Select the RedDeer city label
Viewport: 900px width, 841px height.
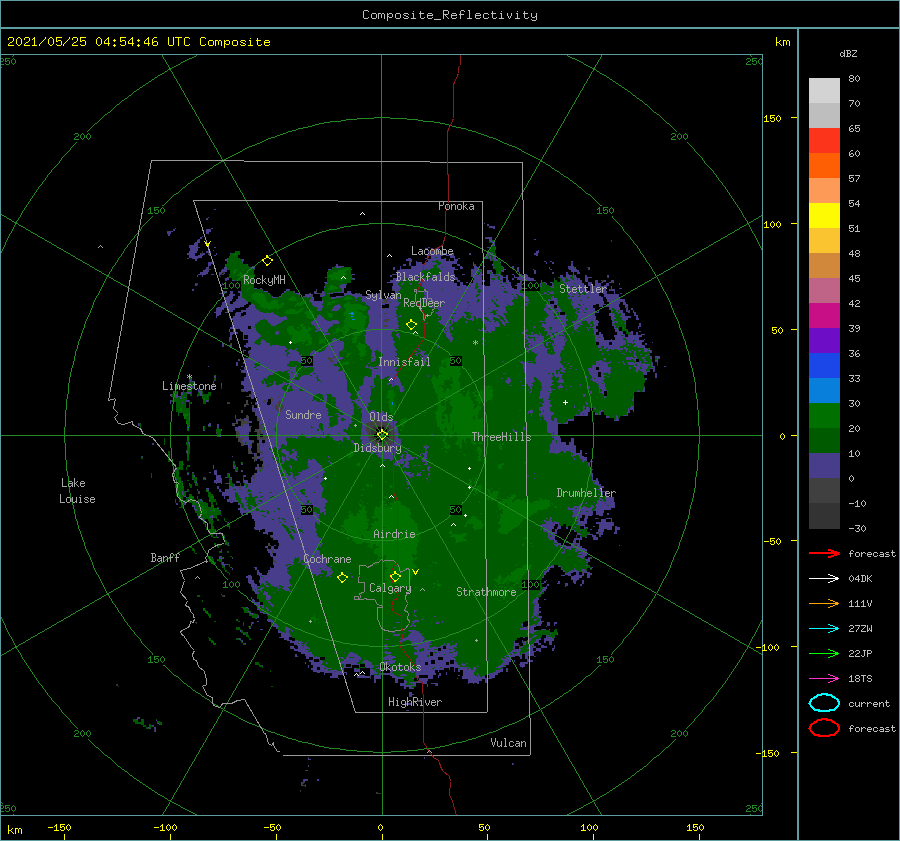[424, 303]
